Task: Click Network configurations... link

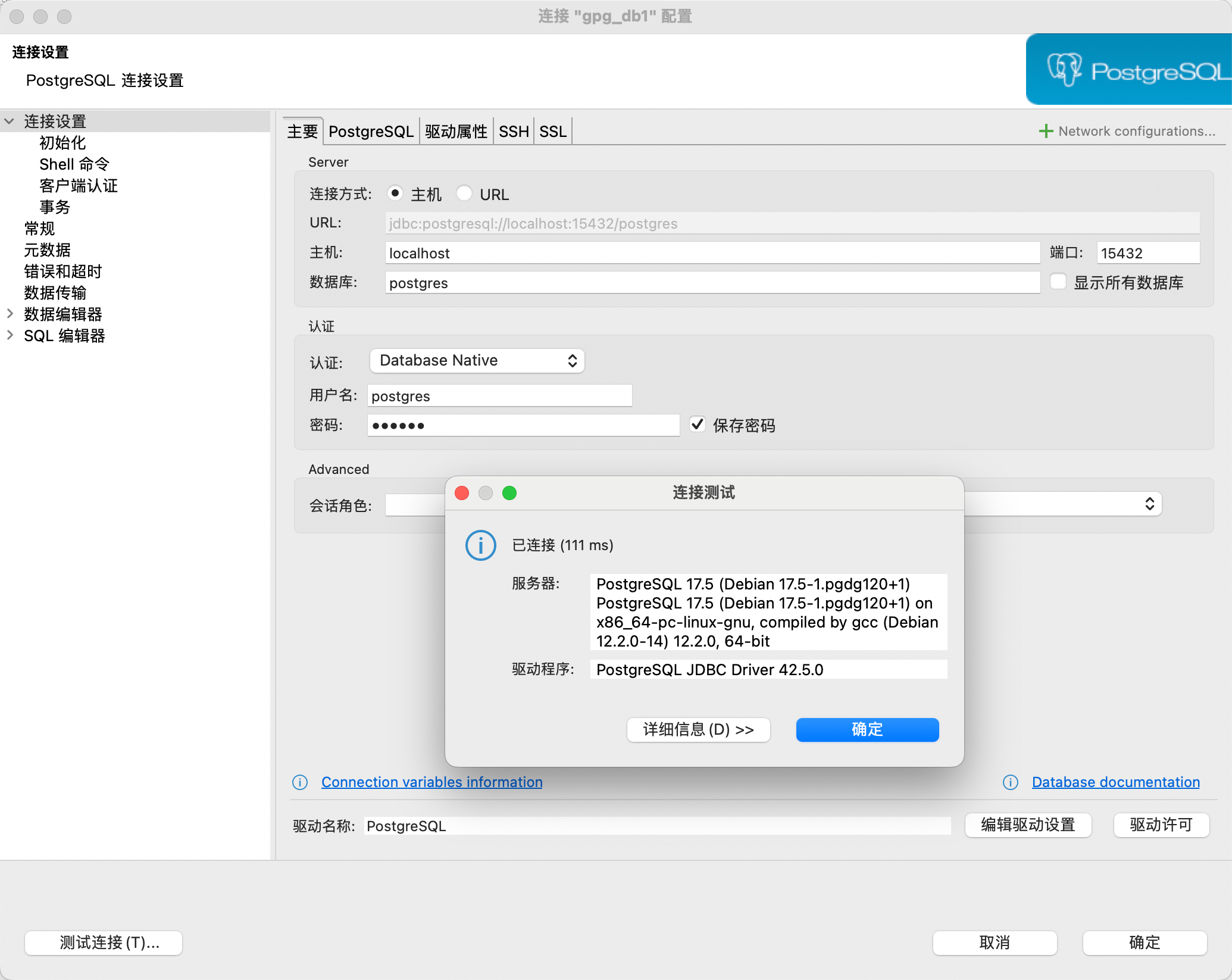Action: point(1137,131)
